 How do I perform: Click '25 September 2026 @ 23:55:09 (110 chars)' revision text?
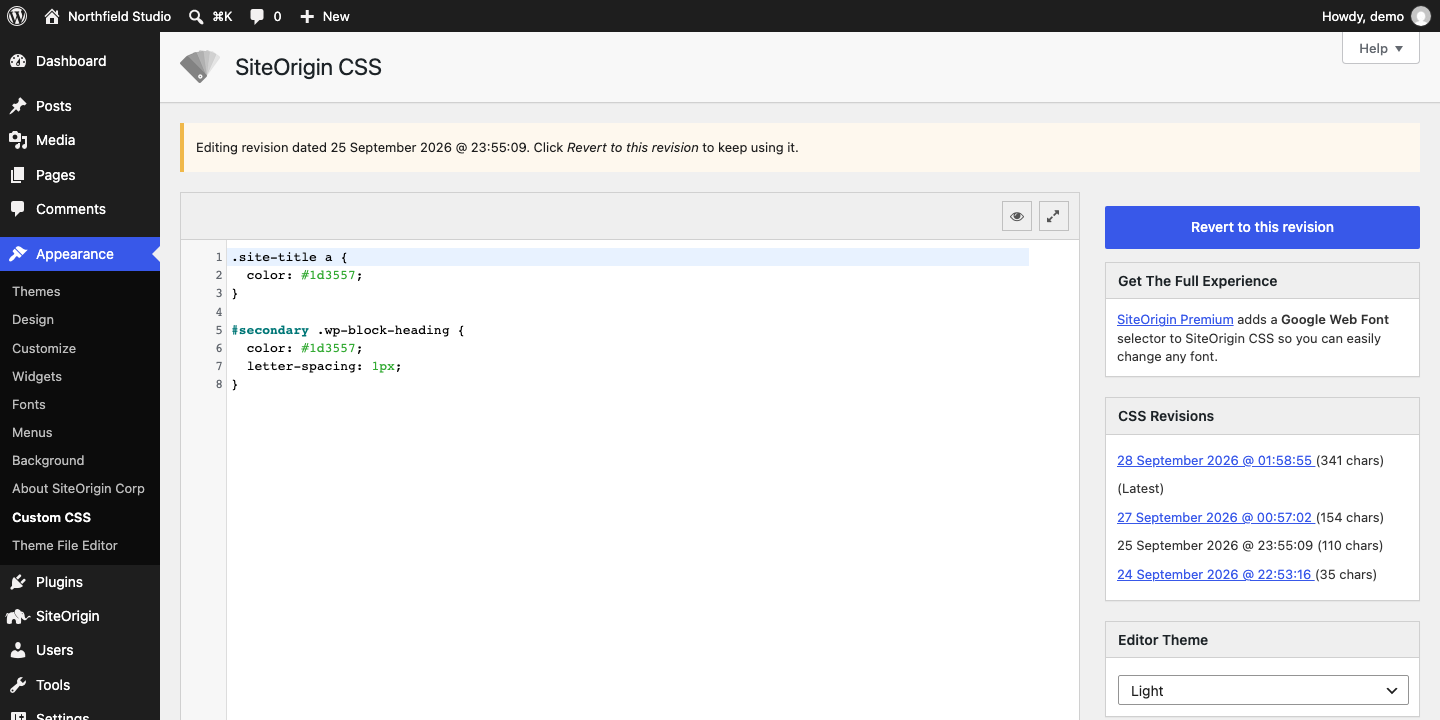1250,545
